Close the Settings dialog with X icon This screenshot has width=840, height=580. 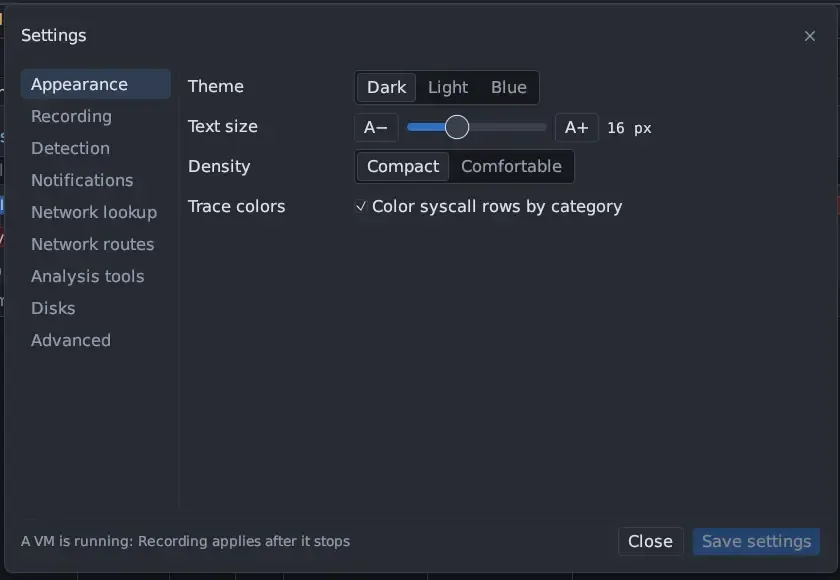809,36
